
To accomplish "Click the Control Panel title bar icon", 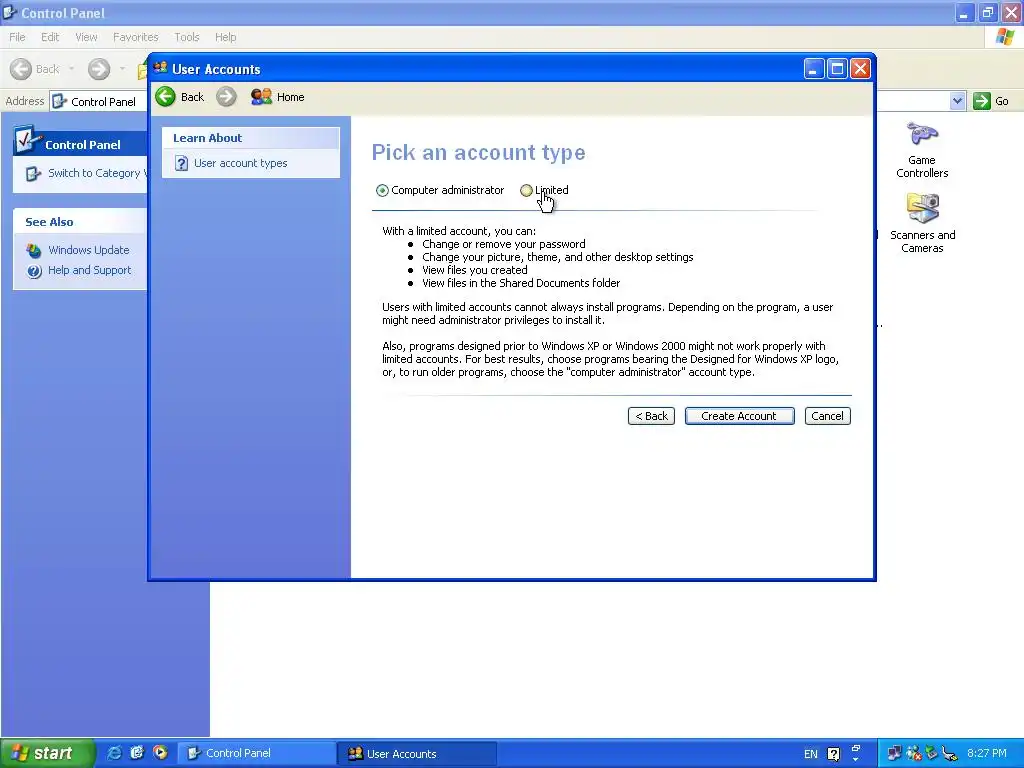I will coord(9,12).
